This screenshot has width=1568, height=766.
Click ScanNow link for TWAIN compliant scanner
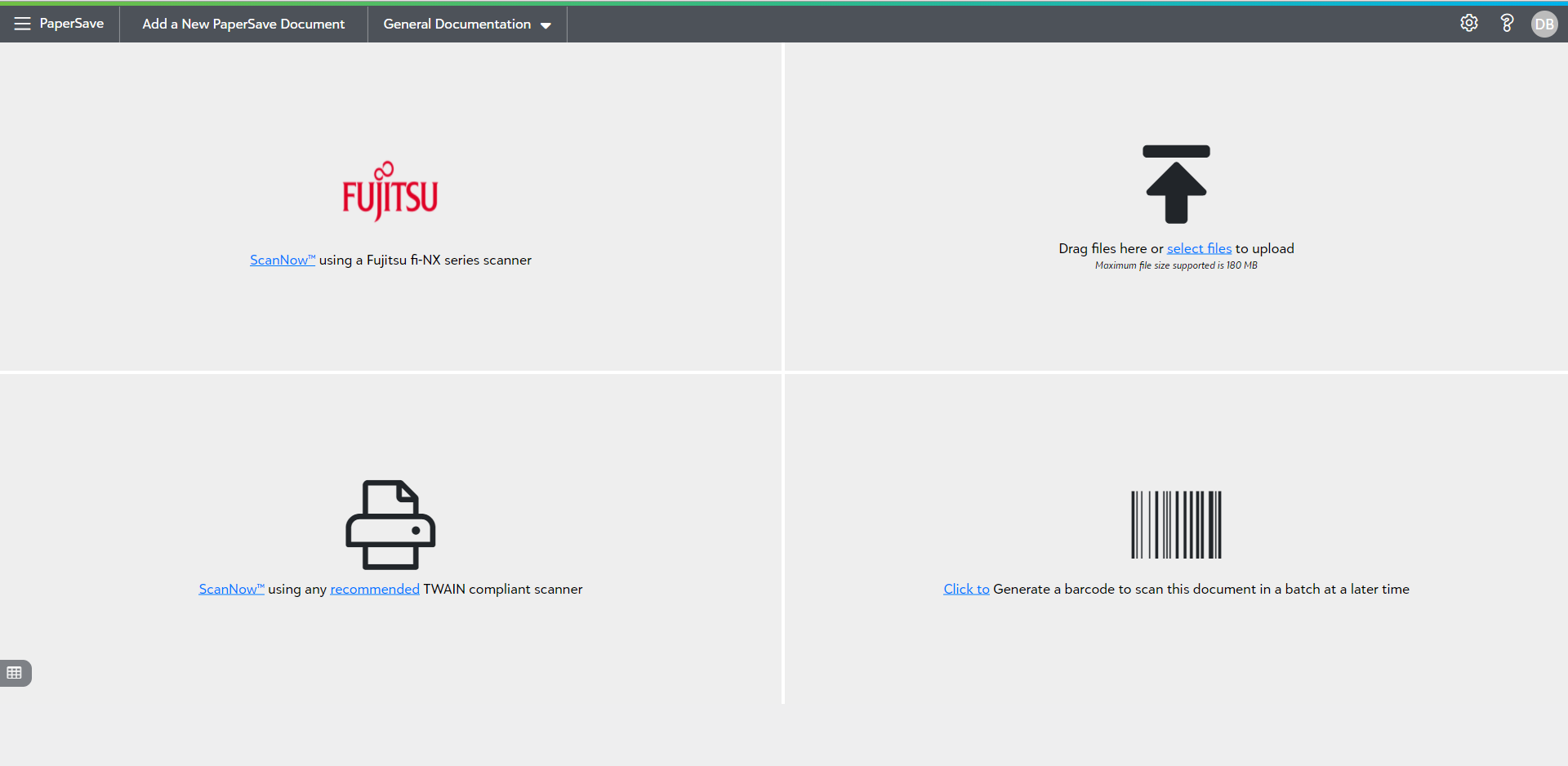[231, 589]
